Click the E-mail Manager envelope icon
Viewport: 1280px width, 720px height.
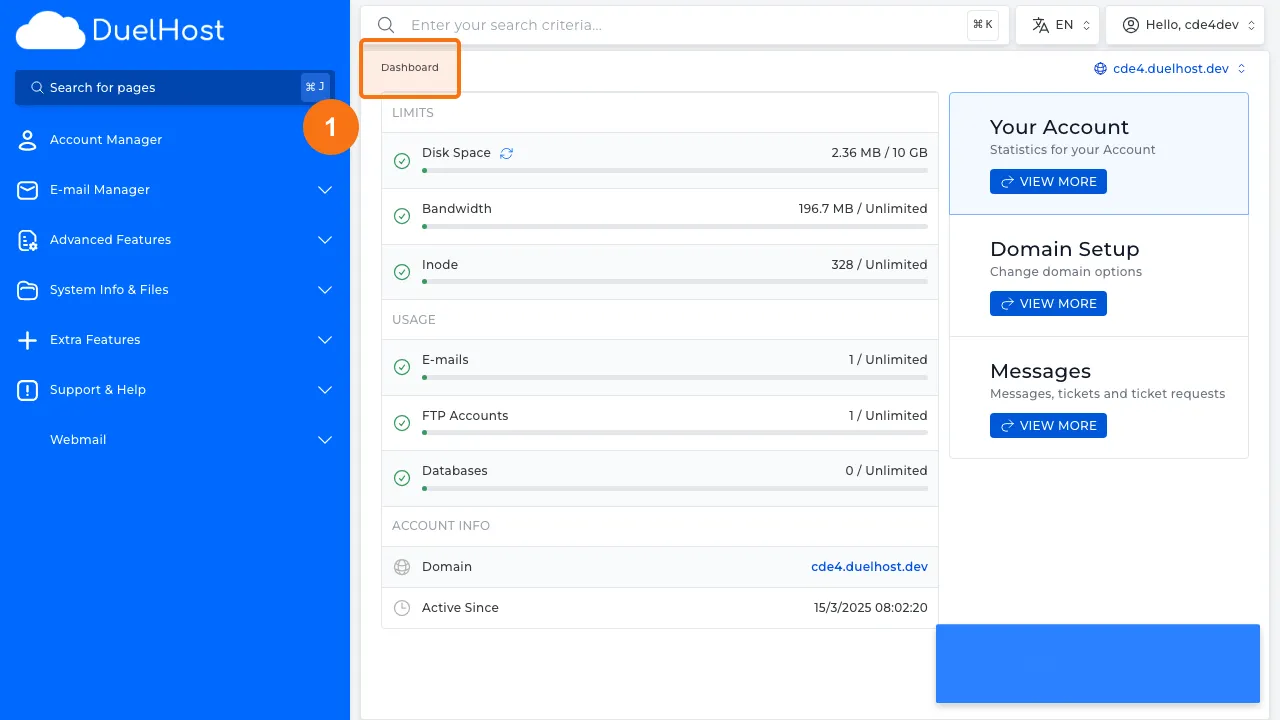click(27, 189)
